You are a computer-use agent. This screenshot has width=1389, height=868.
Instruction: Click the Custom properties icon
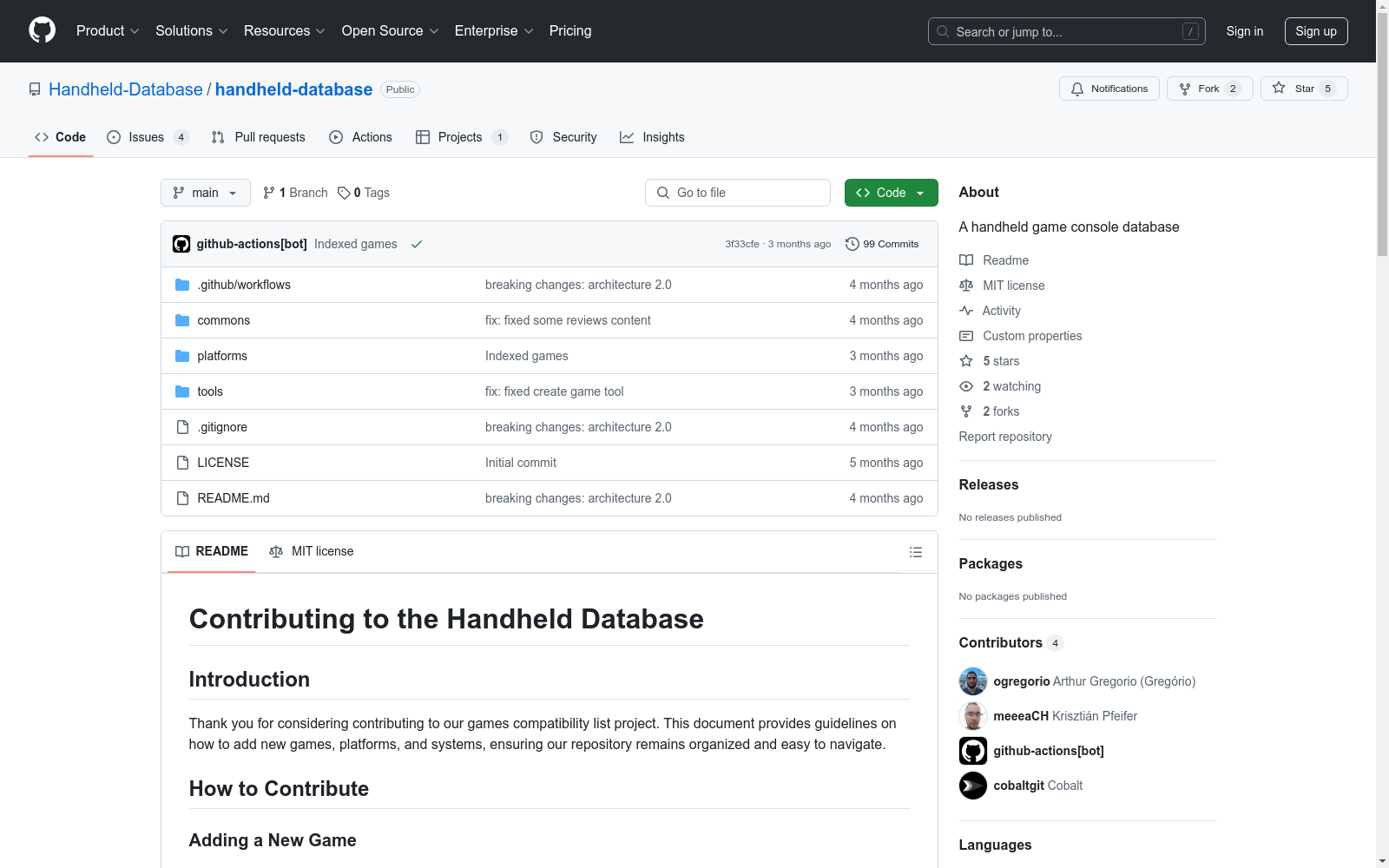click(966, 336)
